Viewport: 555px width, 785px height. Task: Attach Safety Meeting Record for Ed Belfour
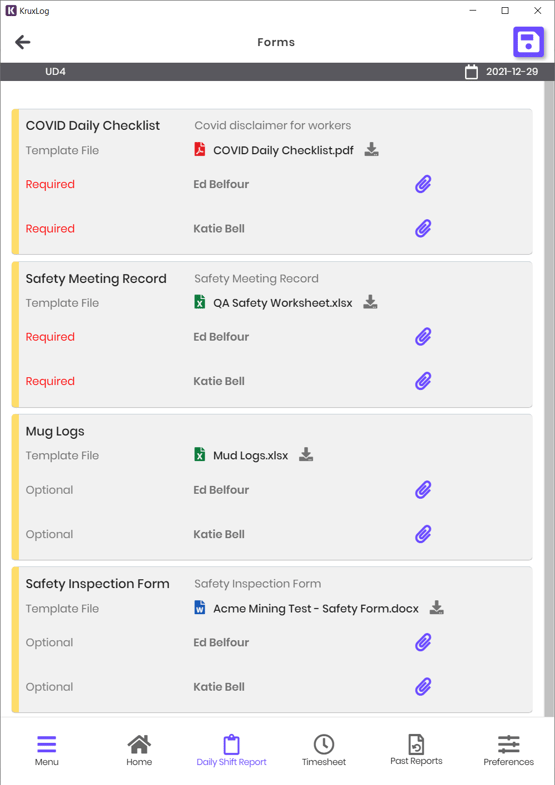[423, 337]
